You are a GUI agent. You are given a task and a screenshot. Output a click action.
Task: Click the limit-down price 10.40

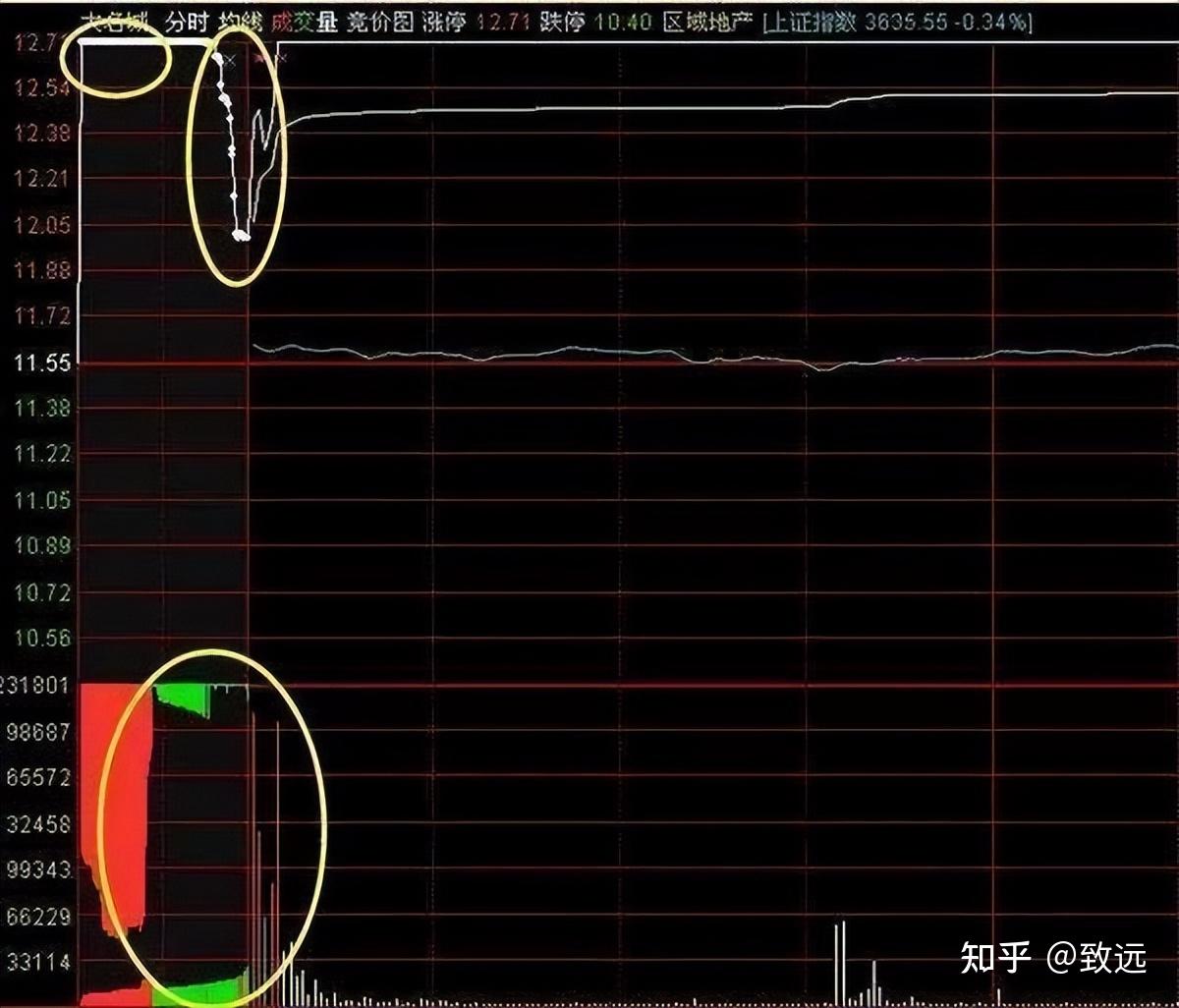point(623,22)
